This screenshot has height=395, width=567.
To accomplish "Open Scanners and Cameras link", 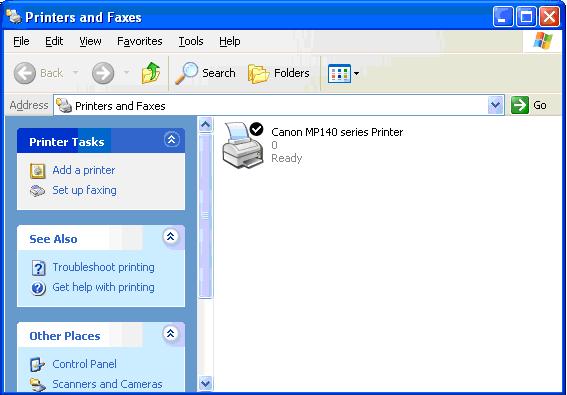I will (x=107, y=384).
